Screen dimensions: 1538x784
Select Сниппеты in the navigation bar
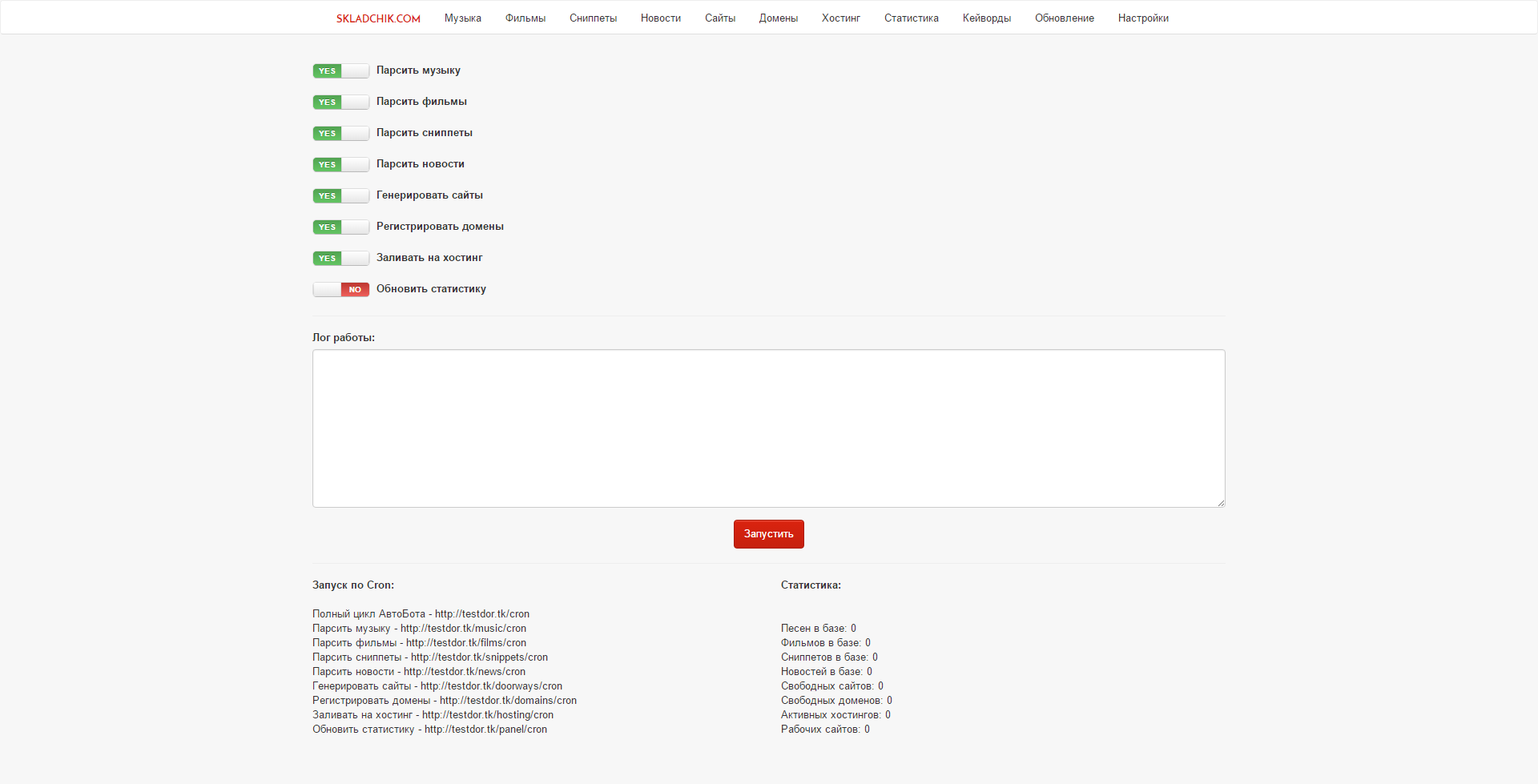(593, 18)
